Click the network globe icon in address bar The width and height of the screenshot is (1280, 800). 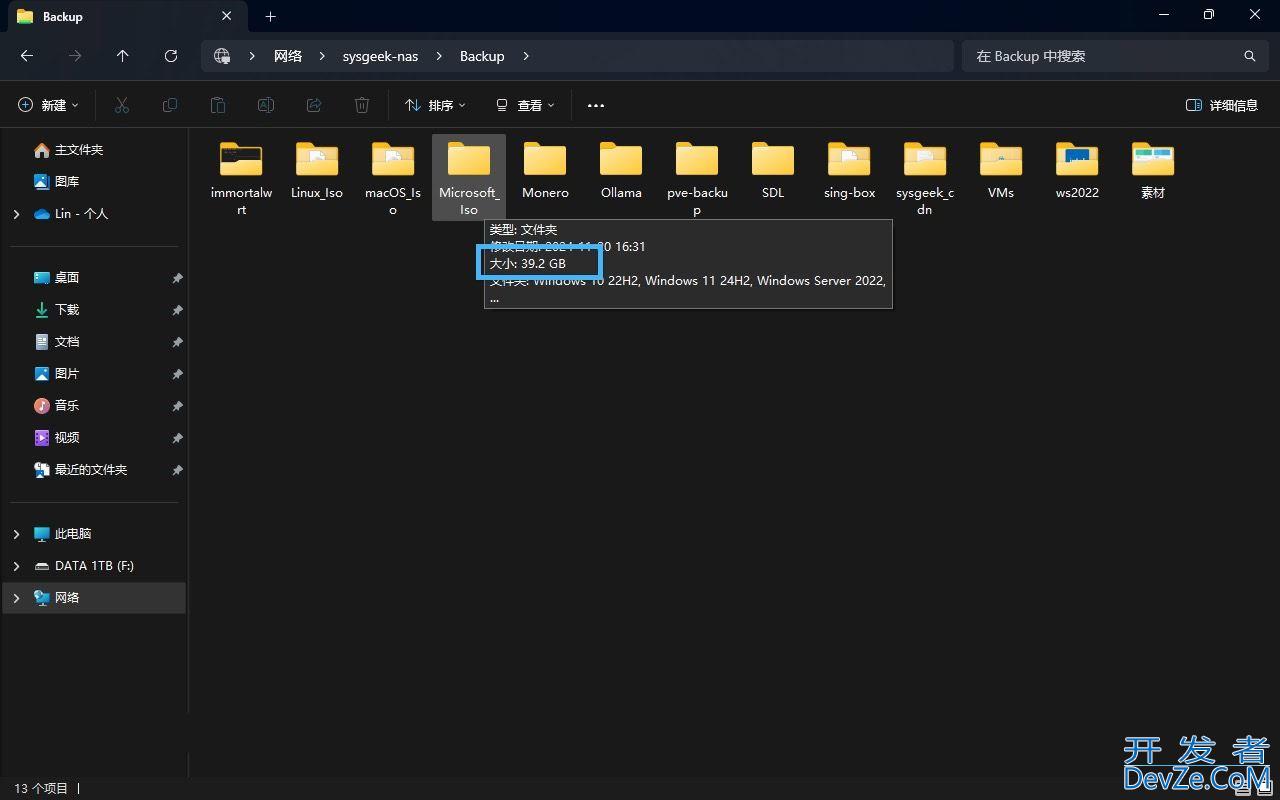click(222, 56)
